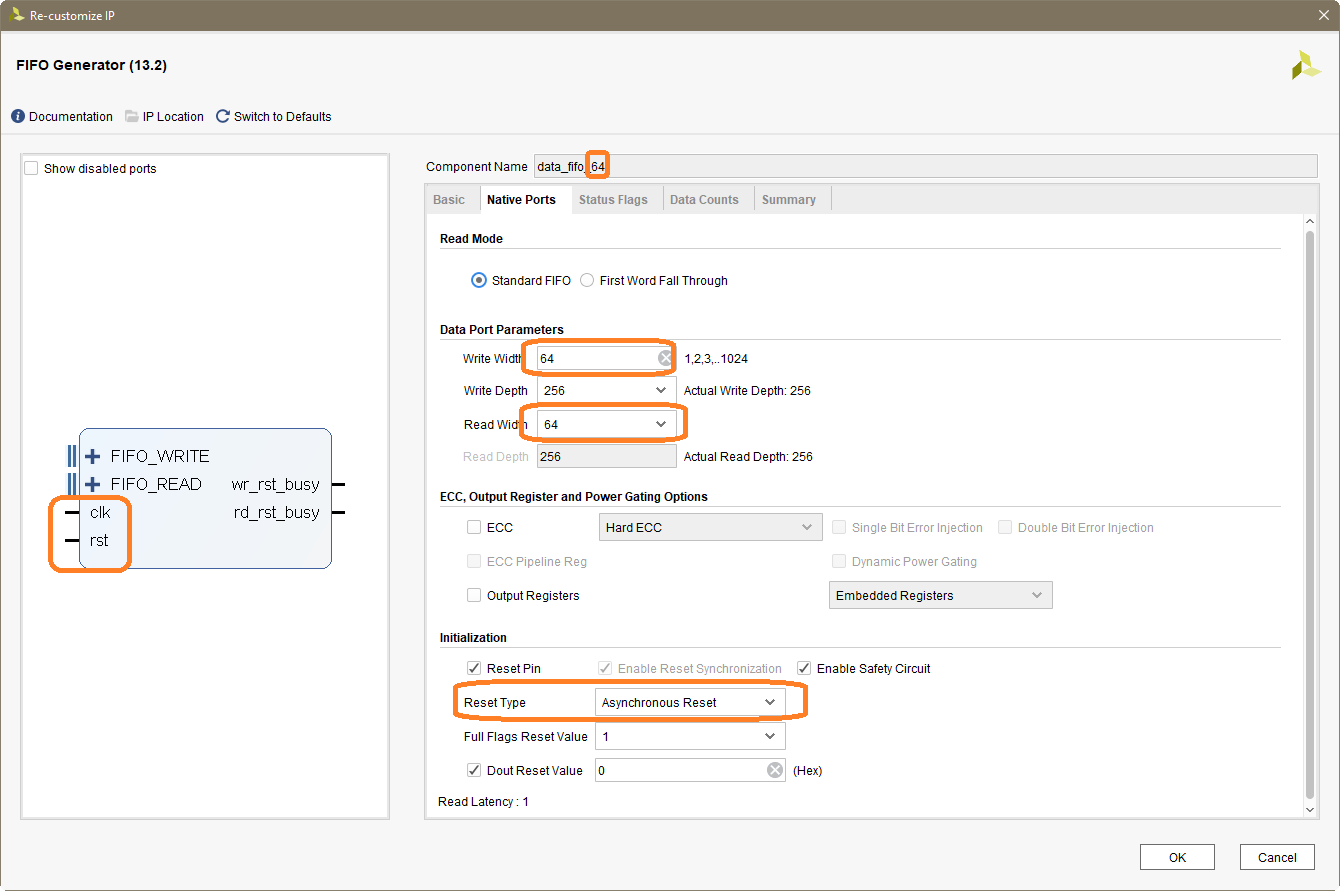
Task: Expand the FIFO_WRITE interface plus icon
Action: click(92, 455)
